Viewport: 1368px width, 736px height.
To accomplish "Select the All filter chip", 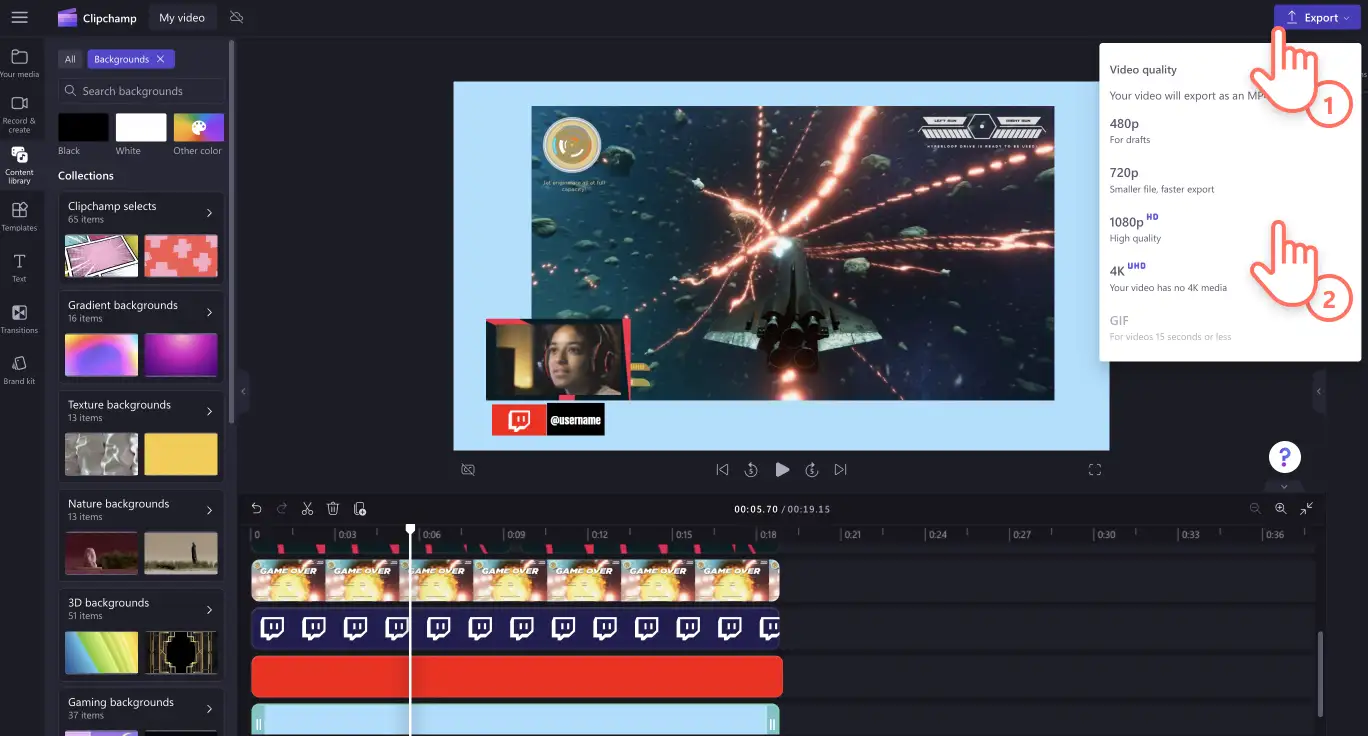I will [70, 59].
